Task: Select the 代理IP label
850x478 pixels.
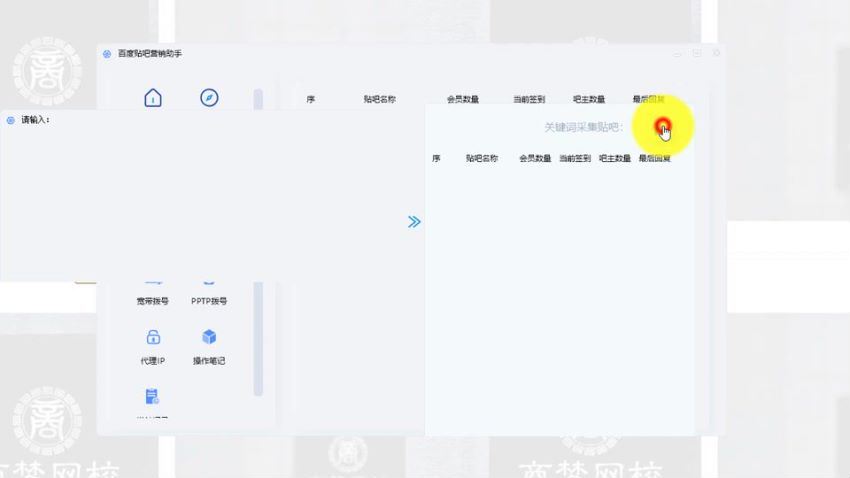Action: pos(152,360)
